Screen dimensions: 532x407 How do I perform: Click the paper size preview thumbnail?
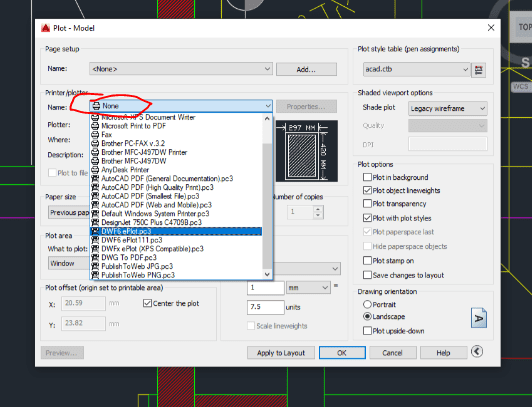coord(307,151)
